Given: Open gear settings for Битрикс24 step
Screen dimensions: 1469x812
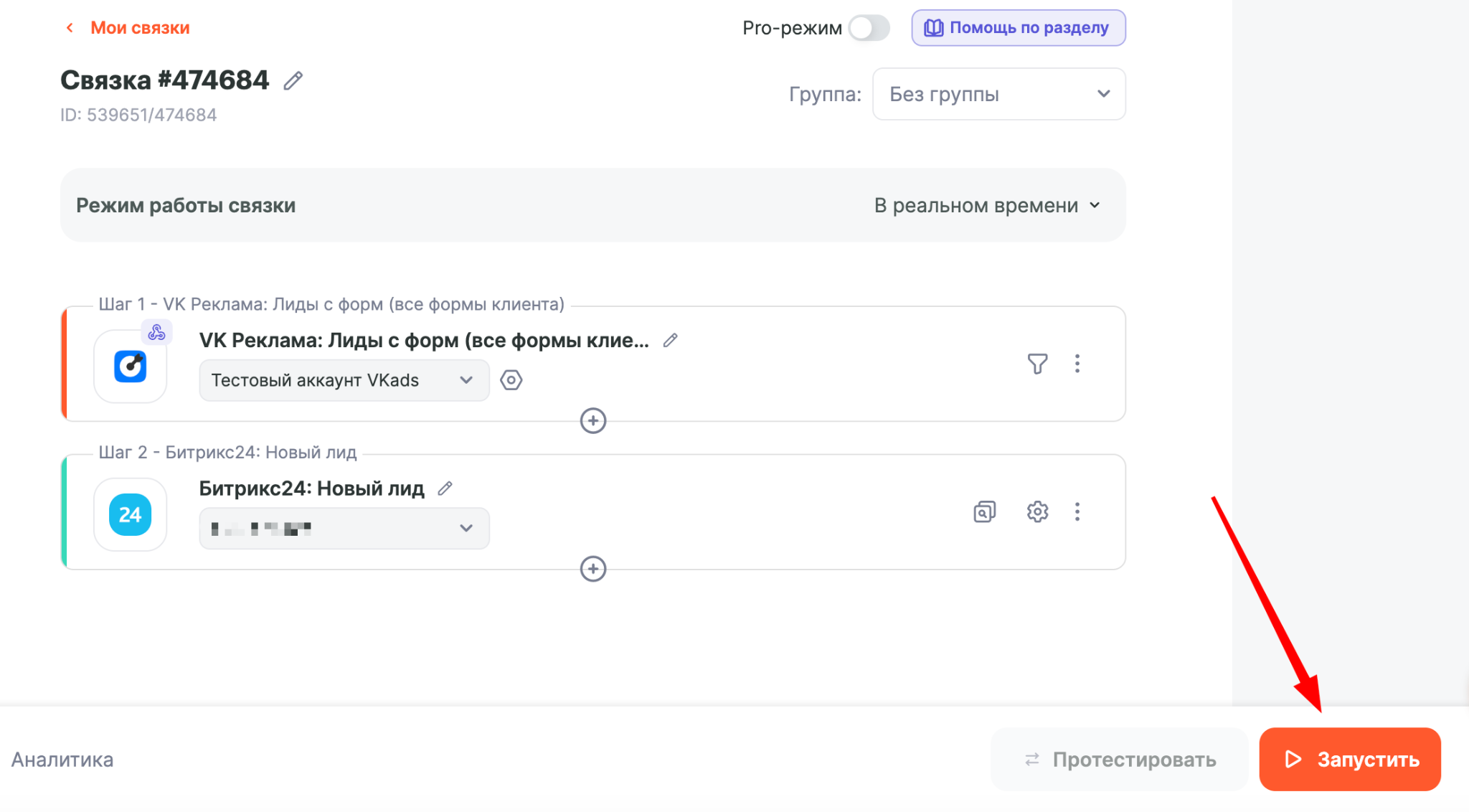Looking at the screenshot, I should [x=1037, y=511].
